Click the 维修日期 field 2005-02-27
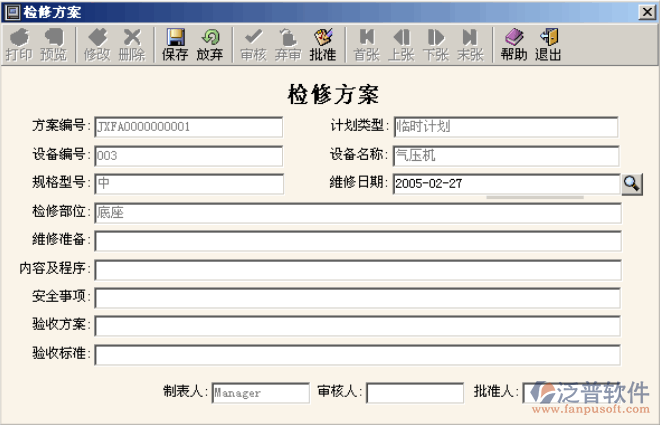 506,184
